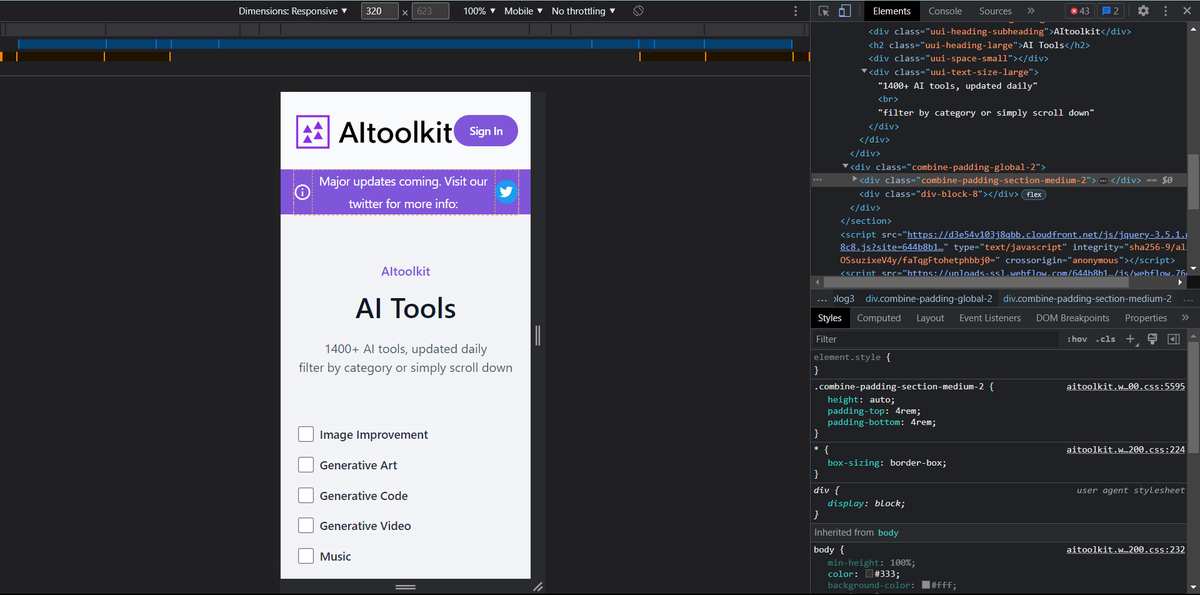Switch to the Elements tab
Screen dimensions: 1200x595
click(x=892, y=11)
